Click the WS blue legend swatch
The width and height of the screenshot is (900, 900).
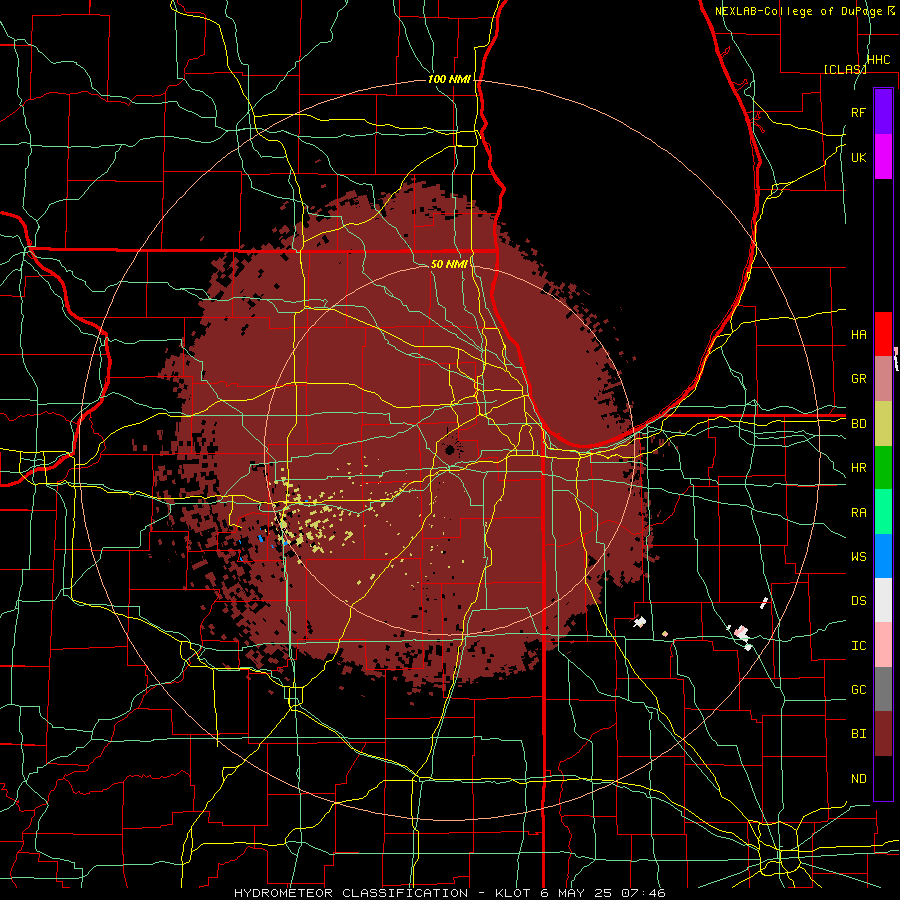pos(883,556)
